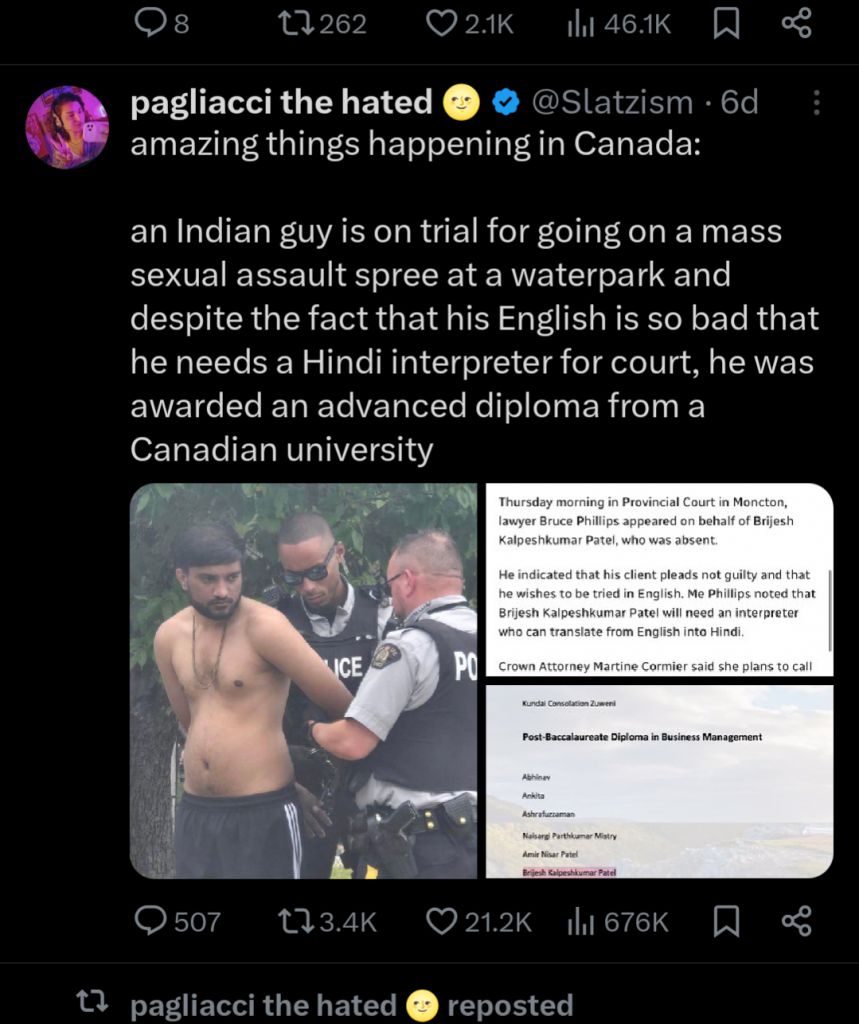Repost the post with 3.4K reposts
This screenshot has width=859, height=1024.
[327, 921]
